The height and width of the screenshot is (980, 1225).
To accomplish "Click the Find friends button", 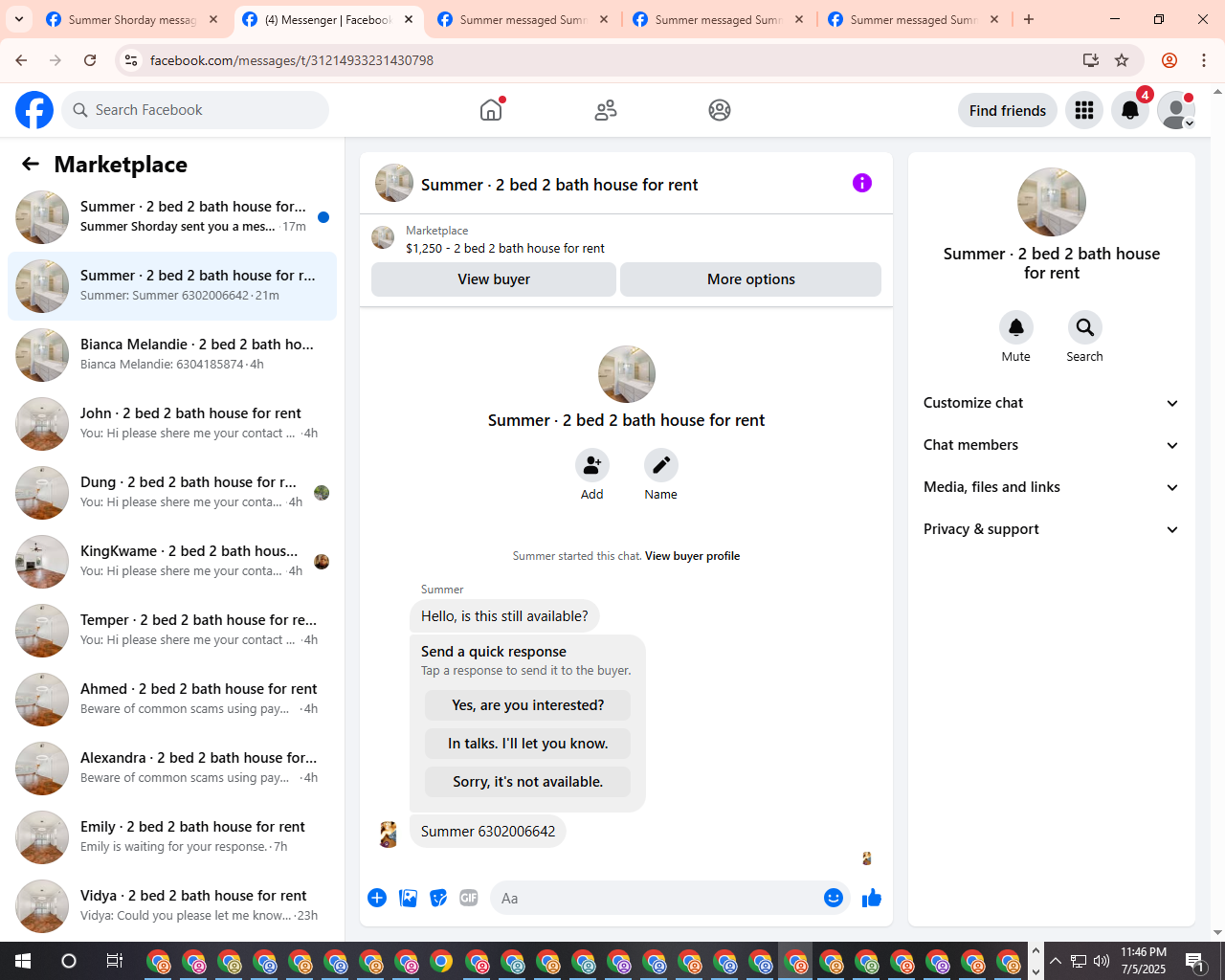I will point(1008,110).
